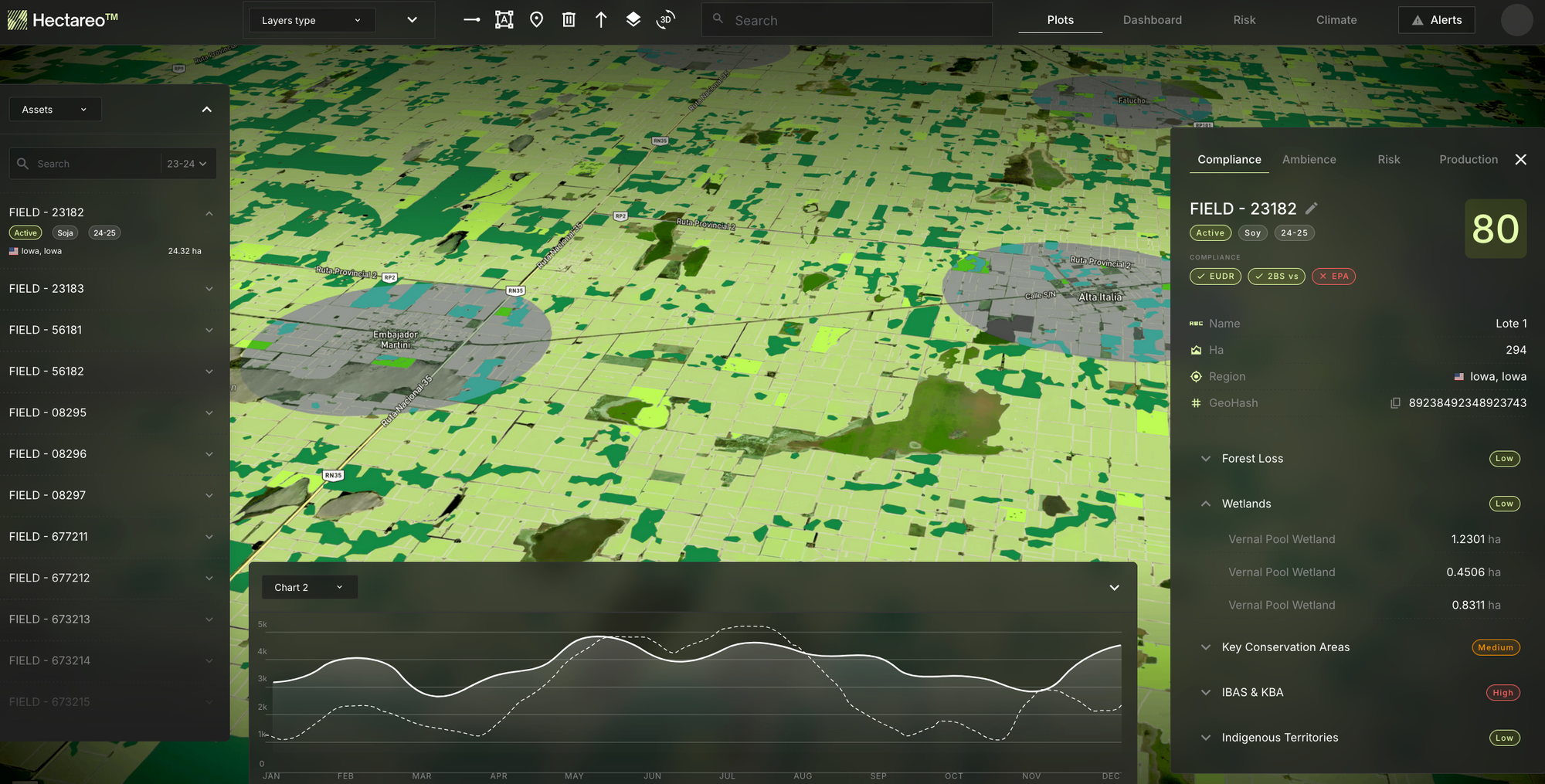Open the map layers stack icon

633,20
